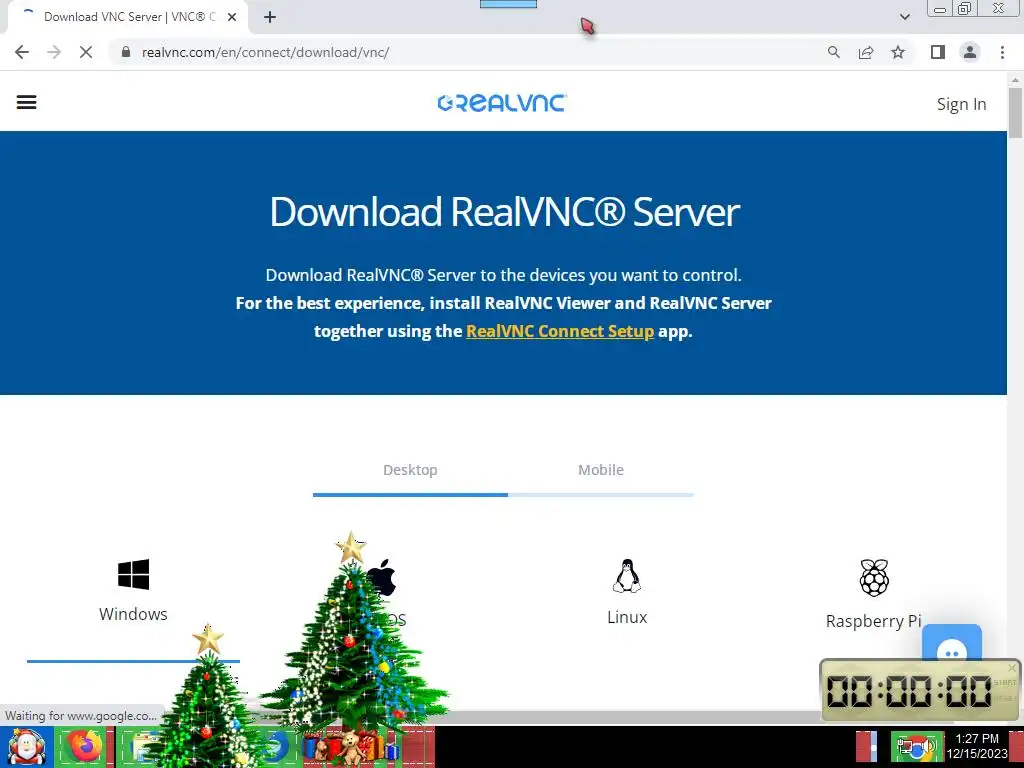The width and height of the screenshot is (1024, 768).
Task: Open a new browser tab
Action: pos(270,17)
